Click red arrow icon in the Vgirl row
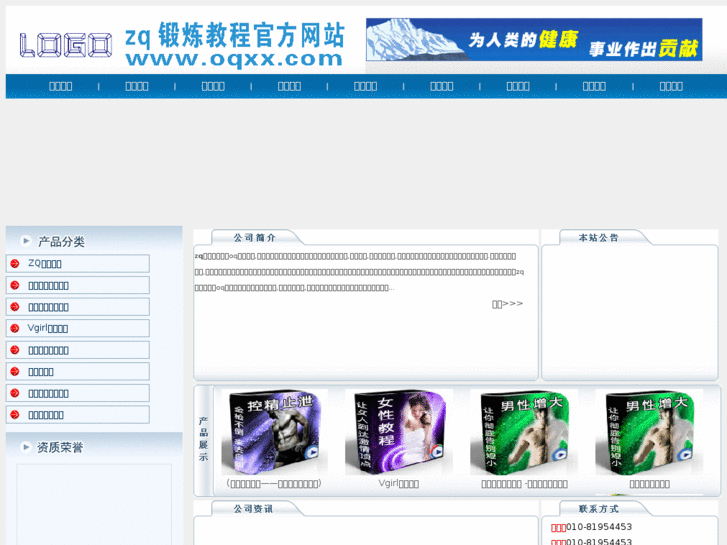The width and height of the screenshot is (727, 545). pyautogui.click(x=15, y=328)
